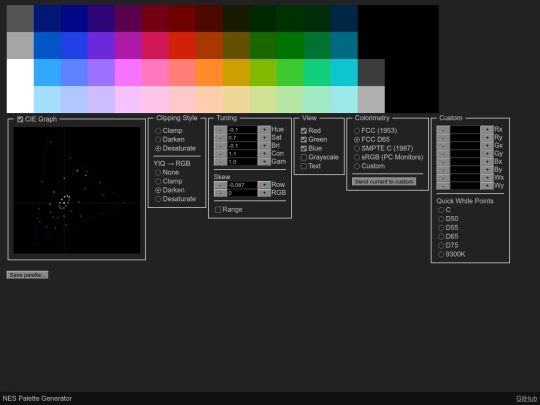The image size is (540, 405).
Task: Select quick white point 9300K
Action: tap(441, 254)
